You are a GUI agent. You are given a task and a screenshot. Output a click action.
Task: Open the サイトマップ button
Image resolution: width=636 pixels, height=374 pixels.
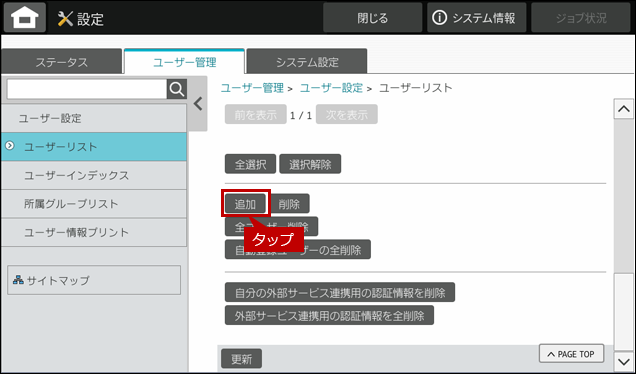coord(94,280)
